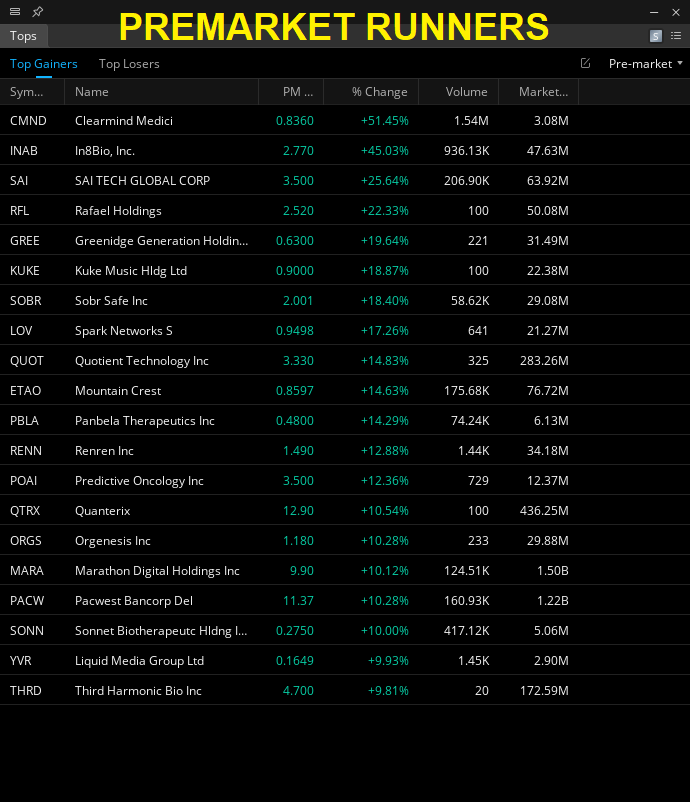690x802 pixels.
Task: Switch to the Top Losers tab
Action: 129,64
